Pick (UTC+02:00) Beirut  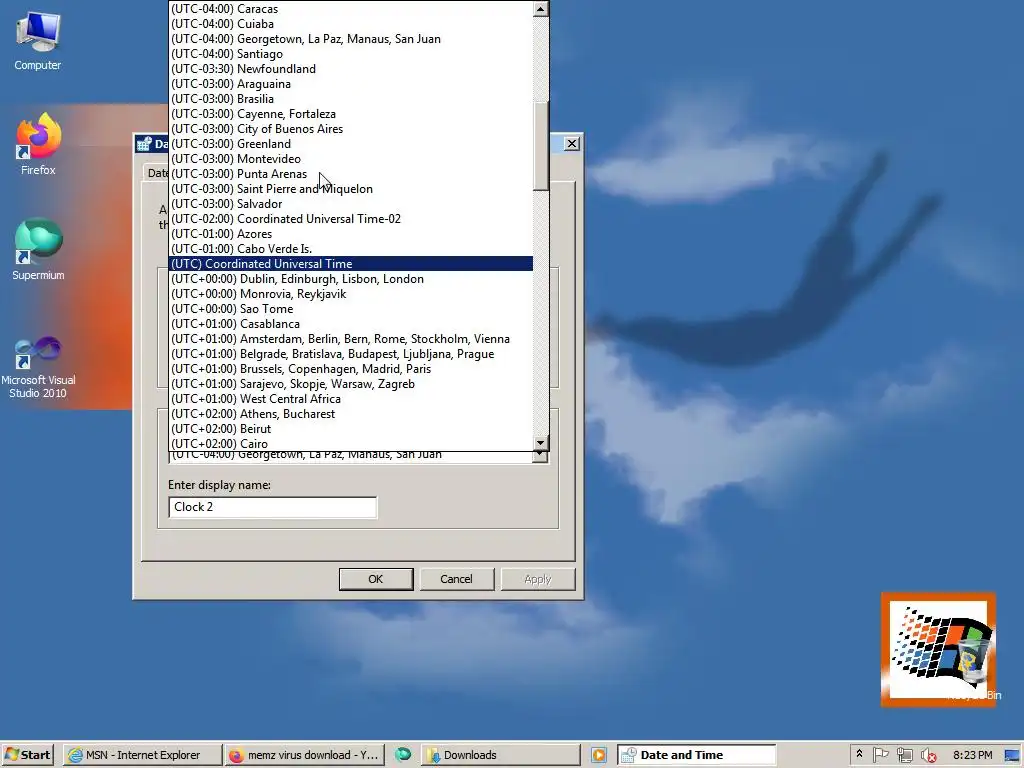pyautogui.click(x=351, y=430)
